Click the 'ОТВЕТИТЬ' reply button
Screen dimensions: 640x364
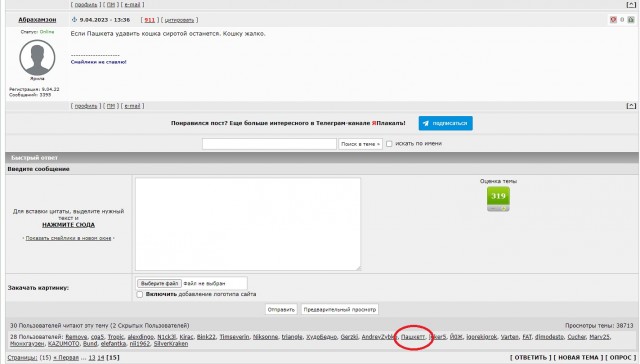tap(530, 358)
